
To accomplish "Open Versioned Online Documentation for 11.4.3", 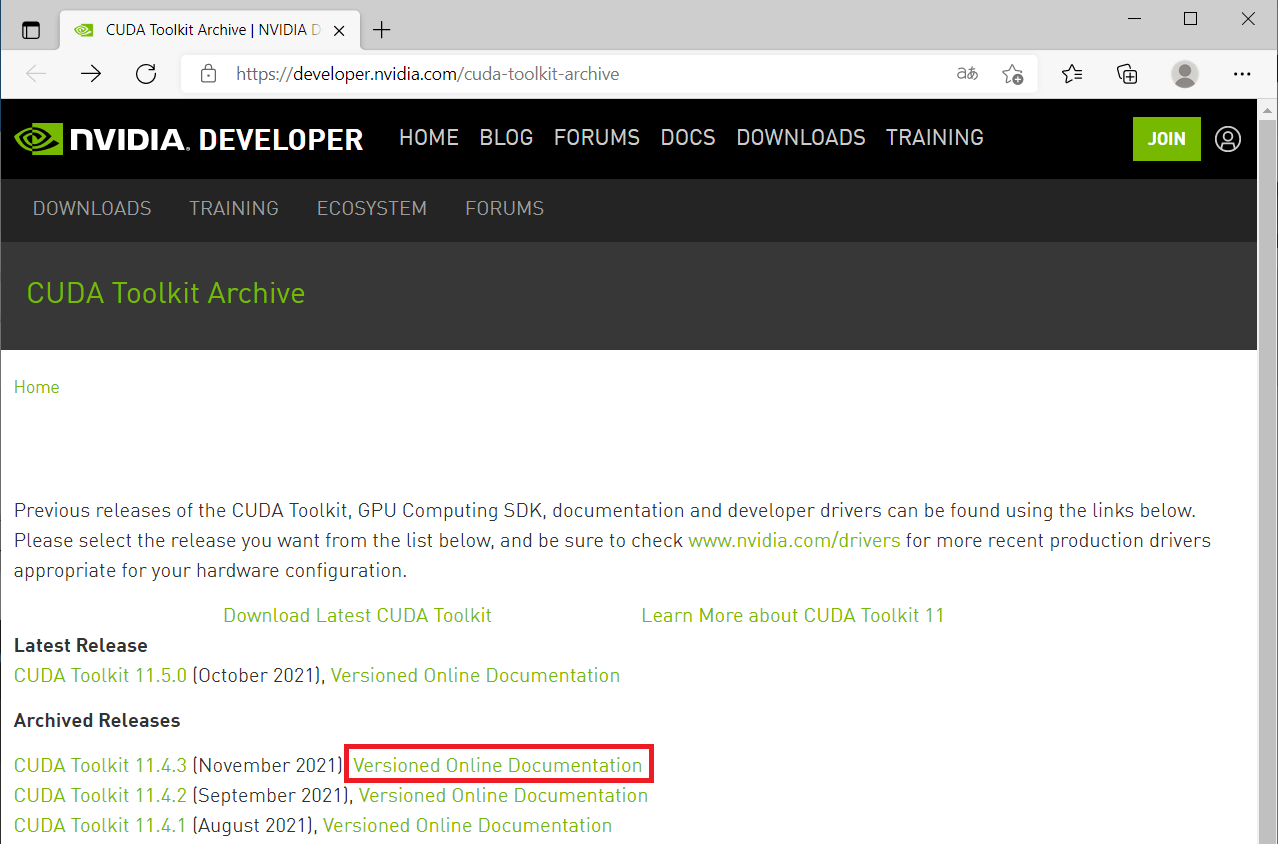I will click(498, 765).
